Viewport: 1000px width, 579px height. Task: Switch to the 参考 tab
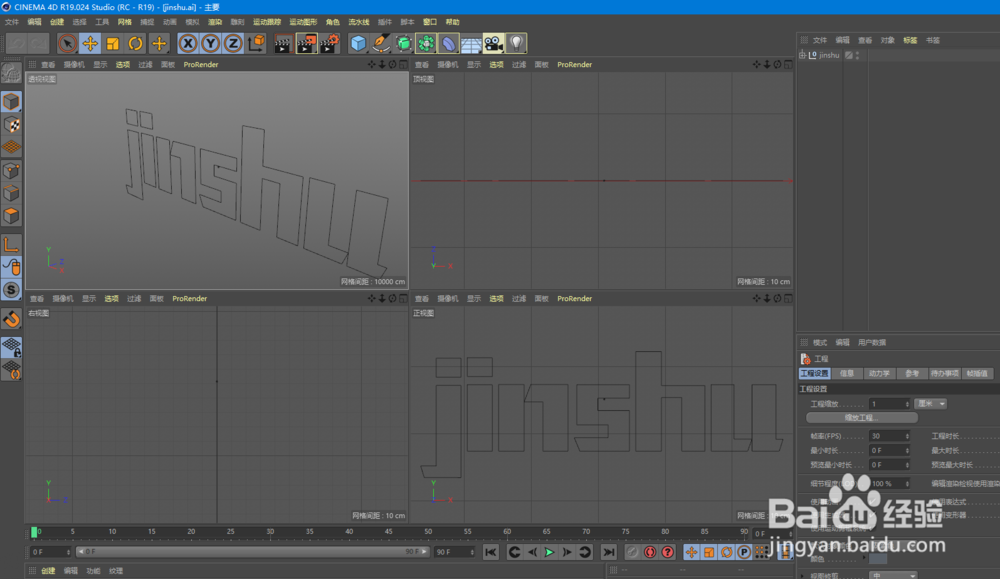pos(912,374)
